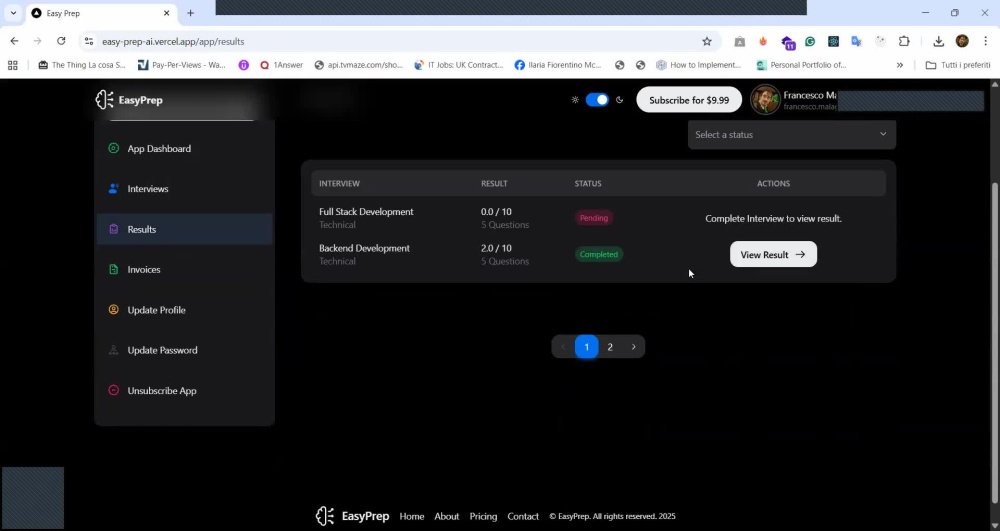
Task: Open the footer Contact link
Action: click(523, 516)
